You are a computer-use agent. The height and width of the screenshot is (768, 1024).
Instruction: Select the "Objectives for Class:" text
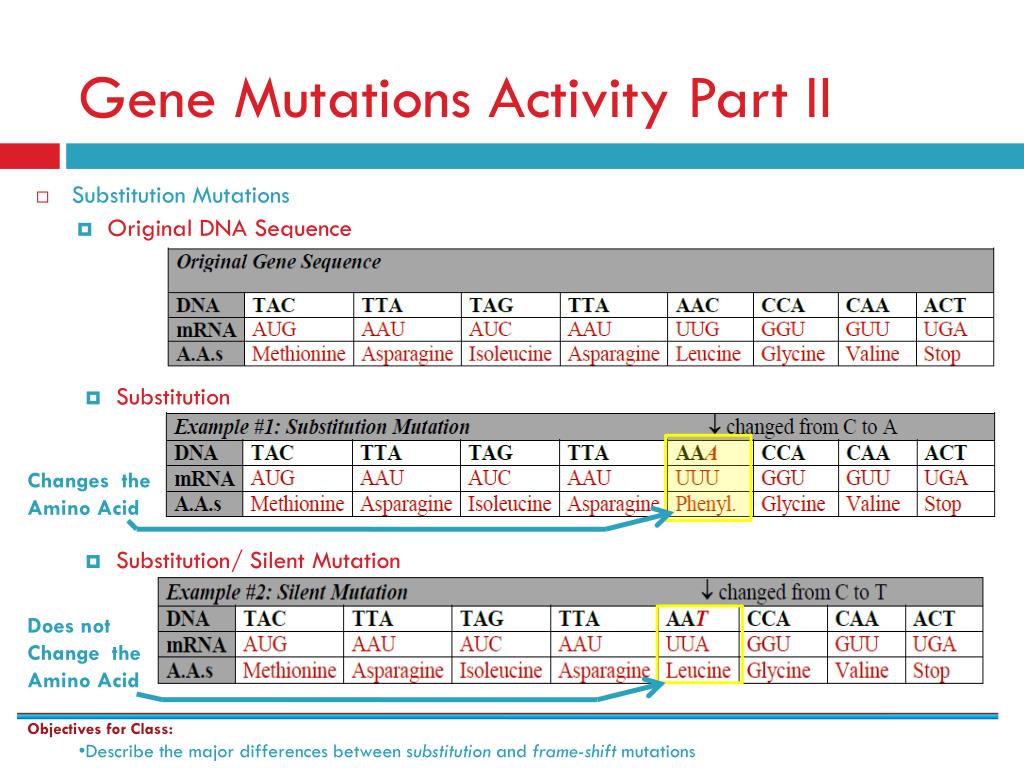pyautogui.click(x=100, y=729)
